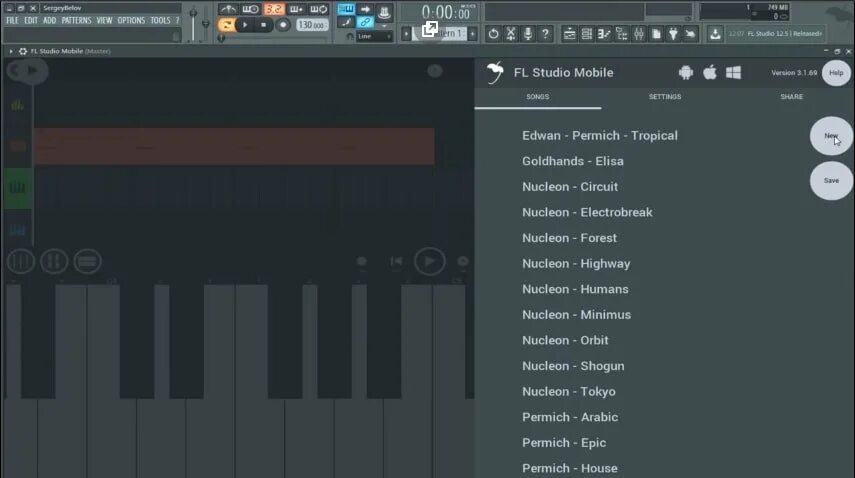Image resolution: width=855 pixels, height=478 pixels.
Task: Click the undo history circular arrow icon
Action: tap(493, 34)
